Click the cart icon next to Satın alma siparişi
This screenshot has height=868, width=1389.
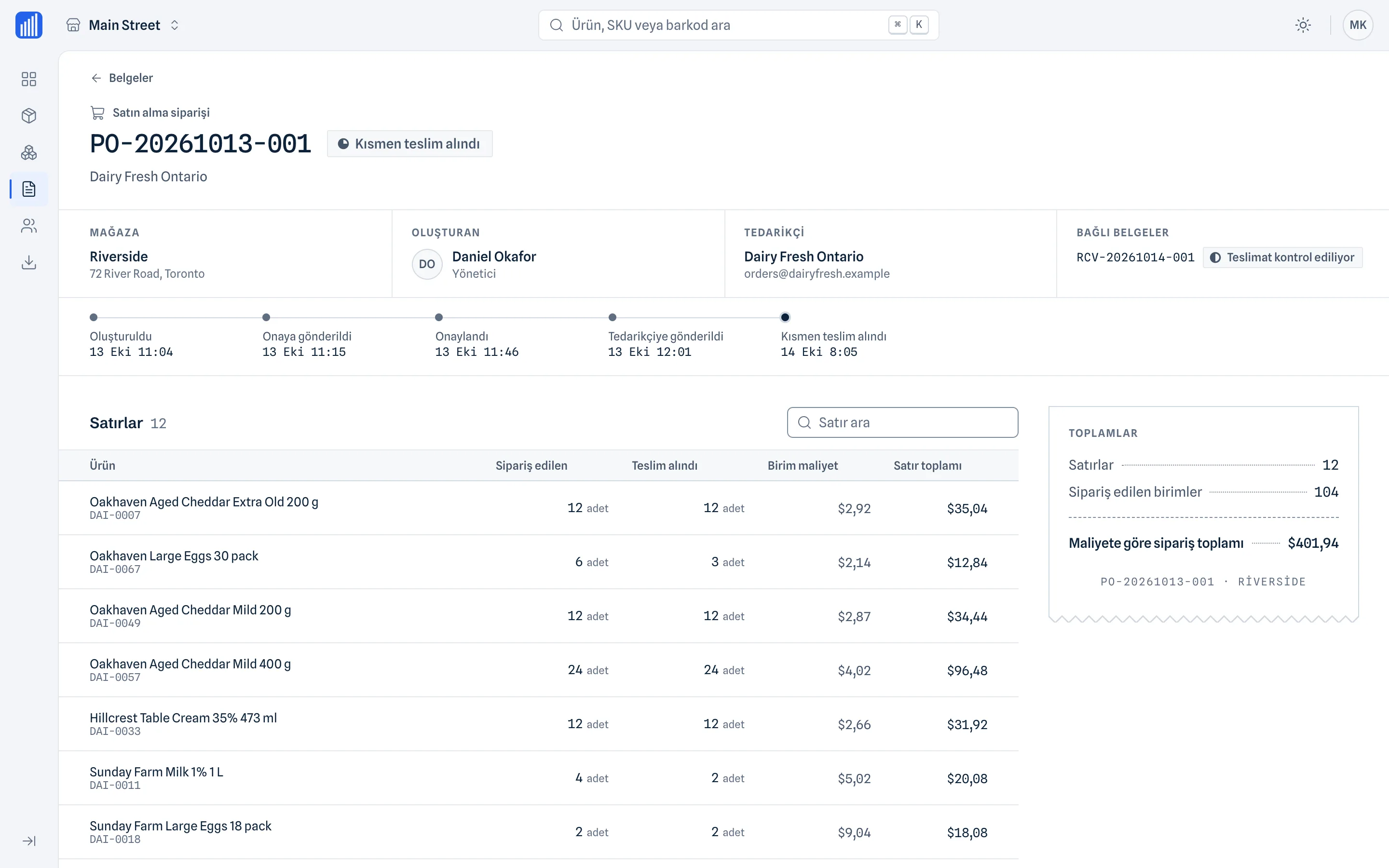coord(97,112)
